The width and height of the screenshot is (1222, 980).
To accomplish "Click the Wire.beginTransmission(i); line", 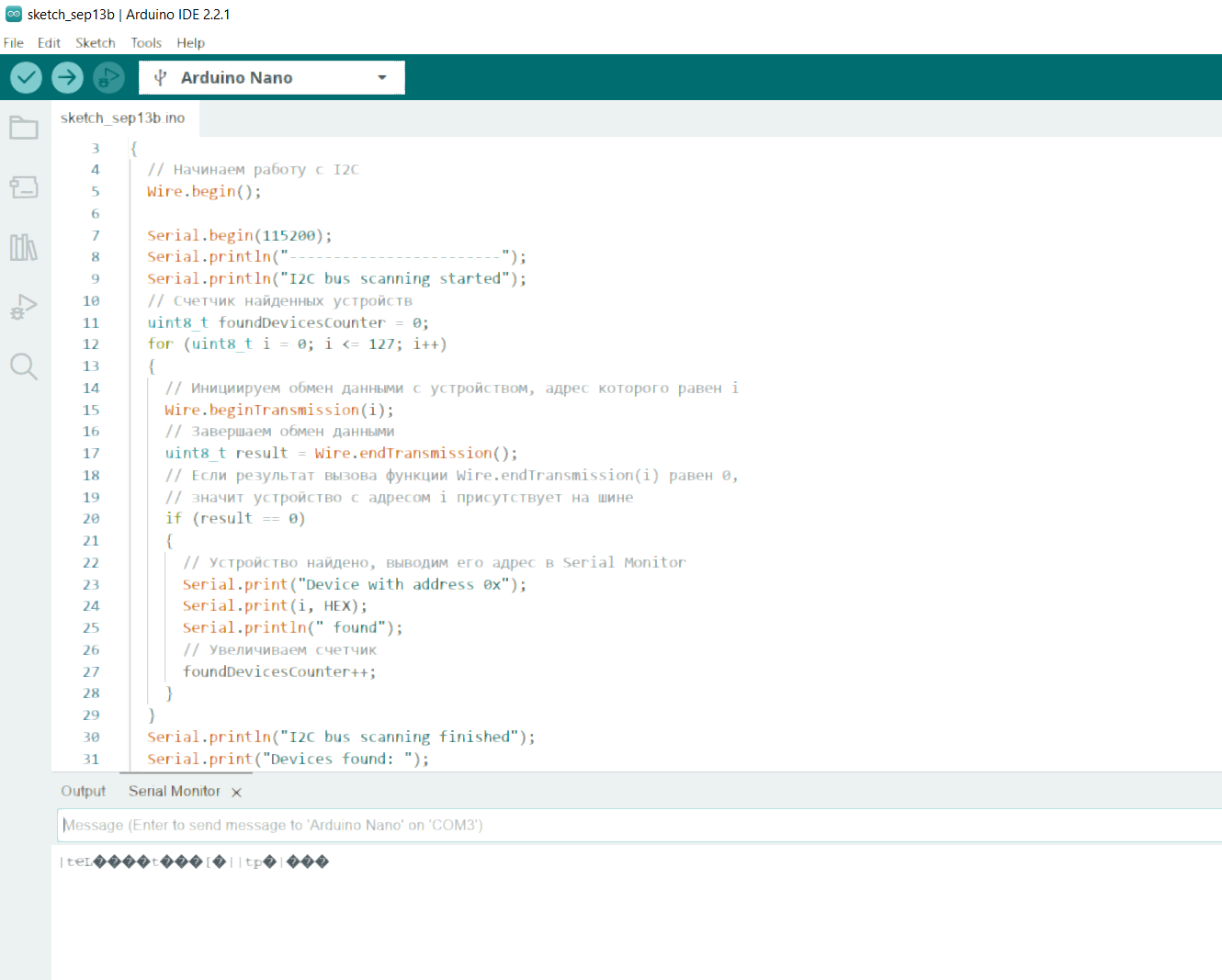I will coord(279,410).
